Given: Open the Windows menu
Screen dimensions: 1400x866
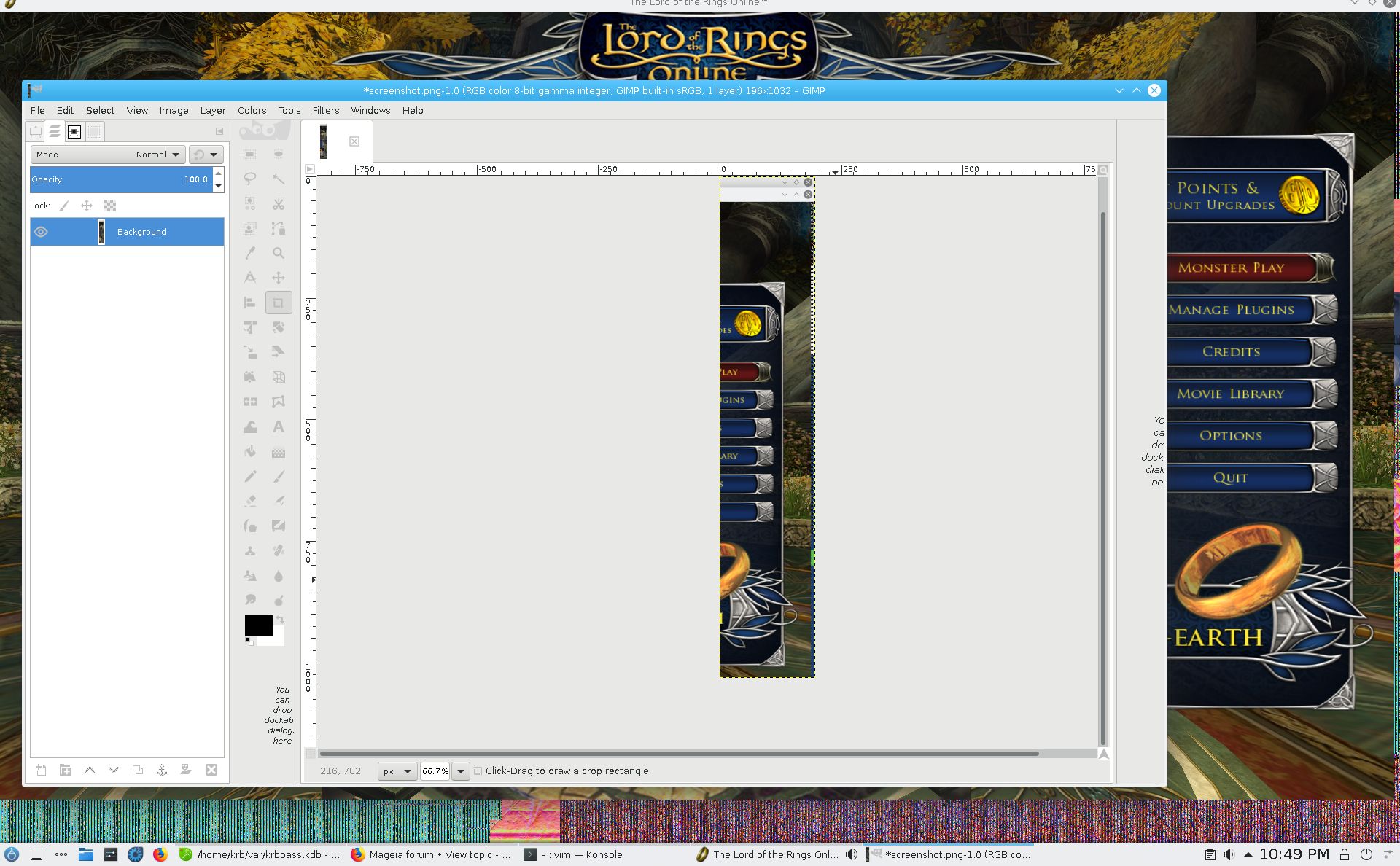Looking at the screenshot, I should pyautogui.click(x=370, y=110).
